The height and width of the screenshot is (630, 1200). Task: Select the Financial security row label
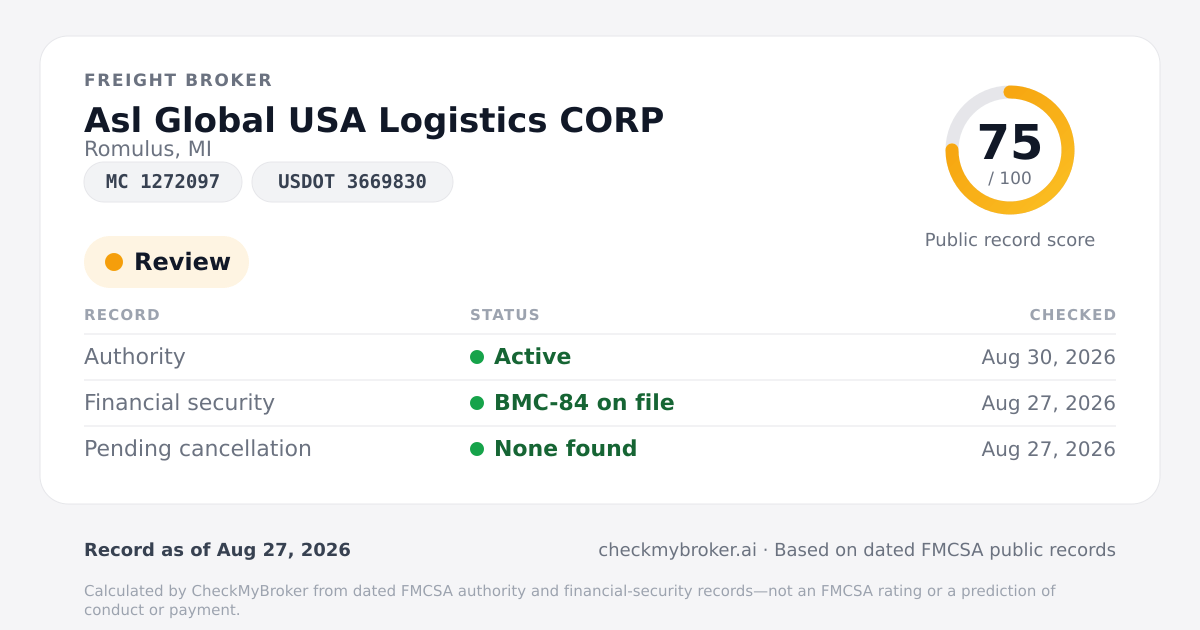(179, 403)
